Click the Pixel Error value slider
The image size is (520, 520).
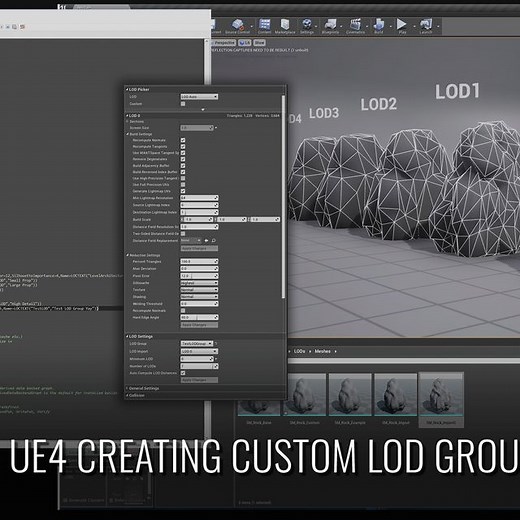click(x=199, y=276)
